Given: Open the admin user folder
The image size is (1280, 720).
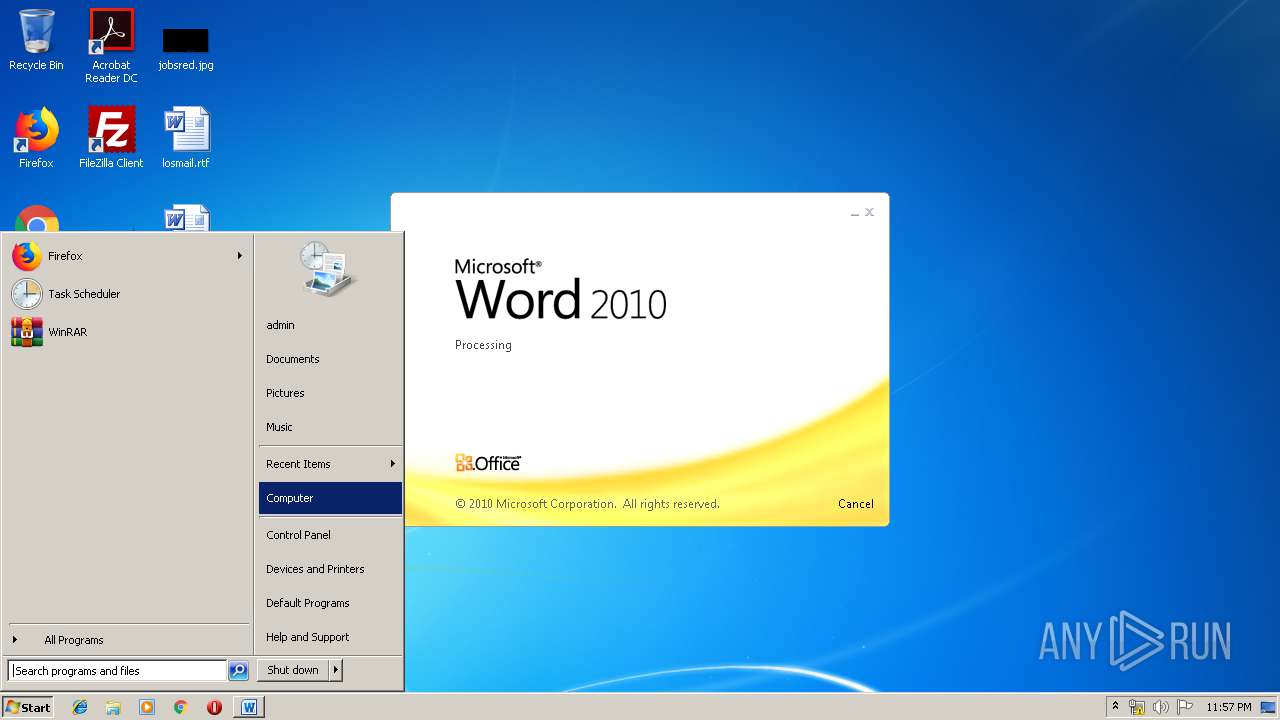Looking at the screenshot, I should 330,325.
